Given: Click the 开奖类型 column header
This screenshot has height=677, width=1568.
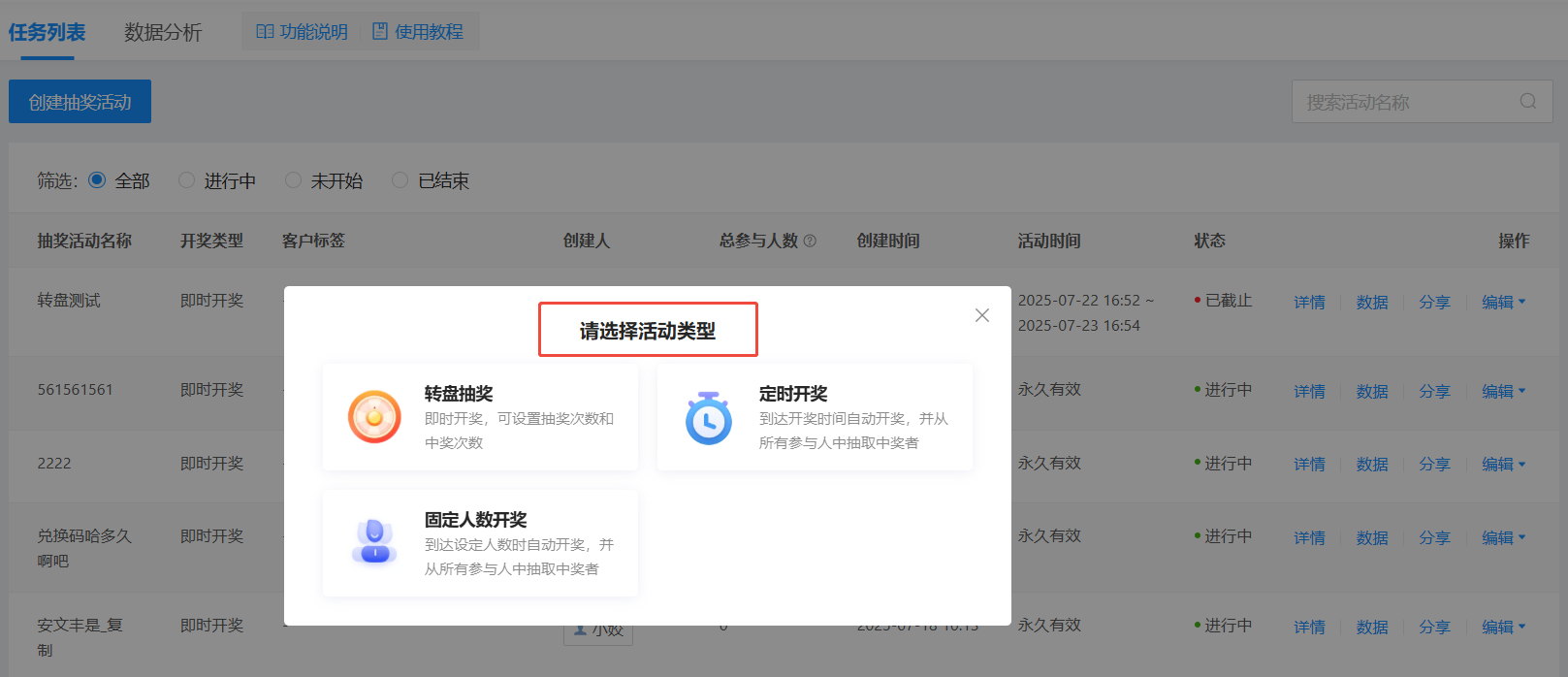Looking at the screenshot, I should [211, 241].
